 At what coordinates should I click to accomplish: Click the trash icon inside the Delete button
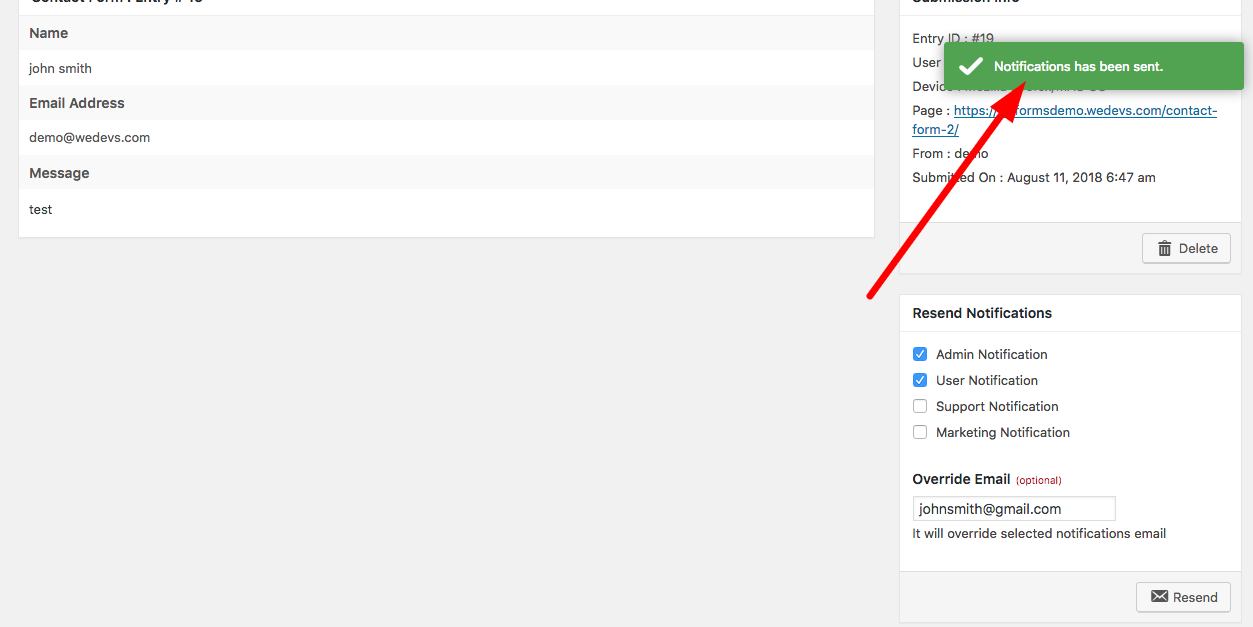(x=1165, y=248)
